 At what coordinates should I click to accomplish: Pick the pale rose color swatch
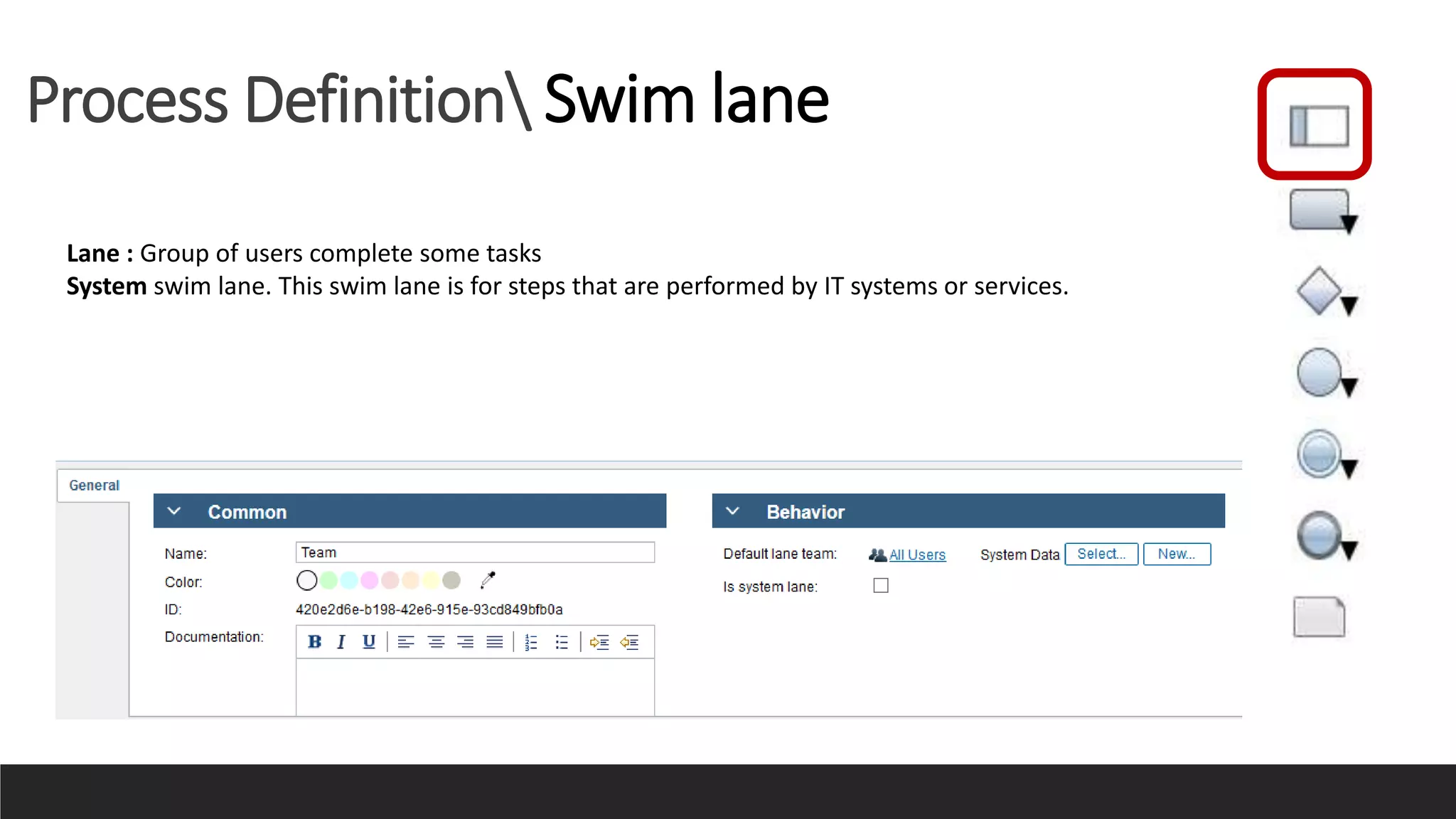(x=390, y=581)
